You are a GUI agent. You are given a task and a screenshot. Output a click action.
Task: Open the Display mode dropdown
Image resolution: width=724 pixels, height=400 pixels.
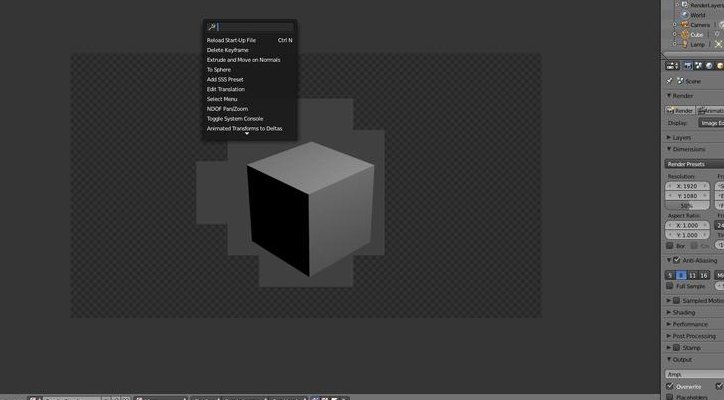coord(711,123)
